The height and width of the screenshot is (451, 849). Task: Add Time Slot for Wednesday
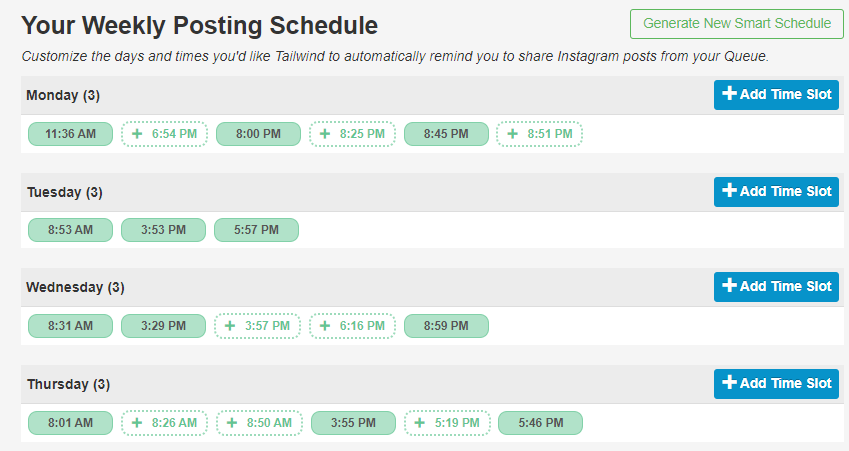click(x=776, y=287)
